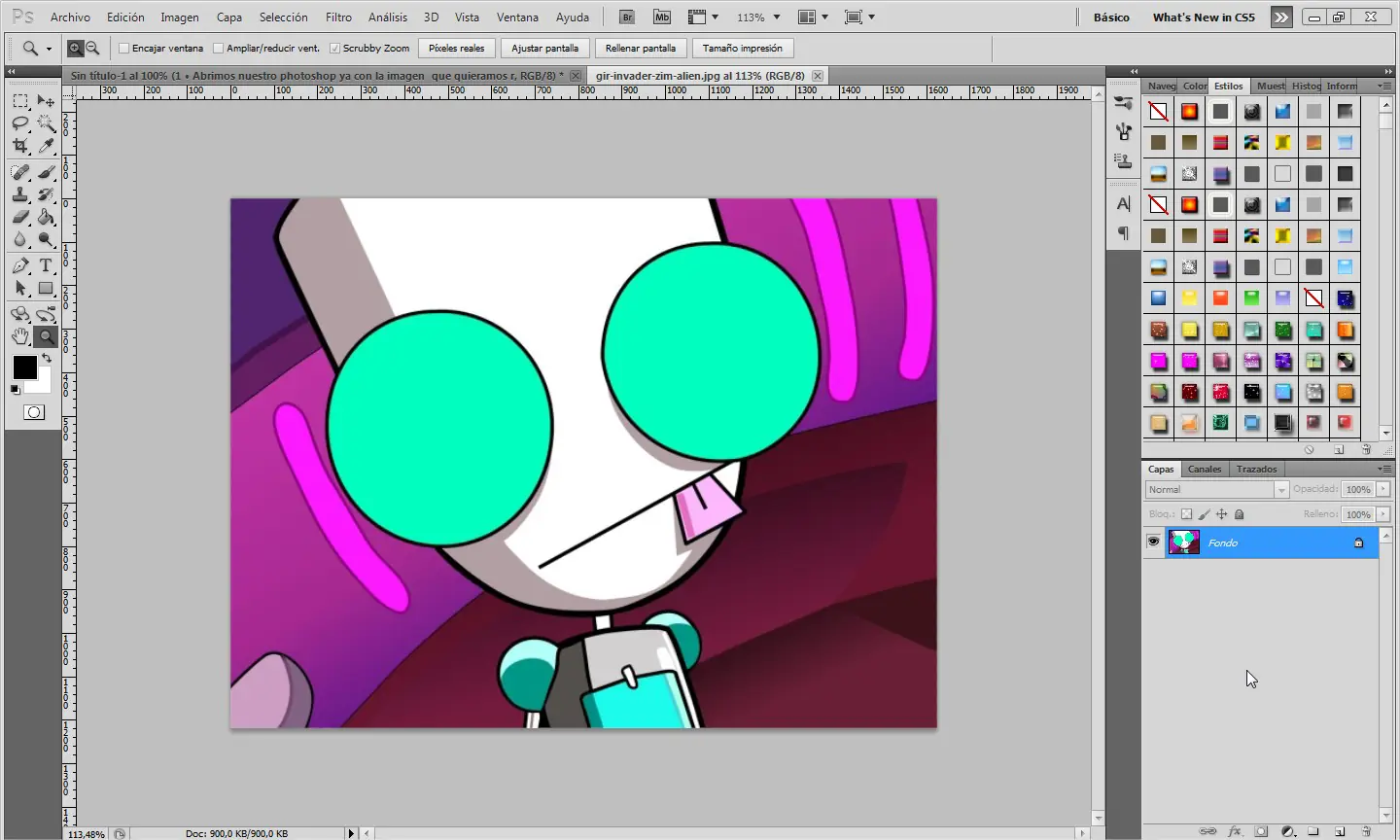Image resolution: width=1400 pixels, height=840 pixels.
Task: Select the Pen tool
Action: pos(20,265)
